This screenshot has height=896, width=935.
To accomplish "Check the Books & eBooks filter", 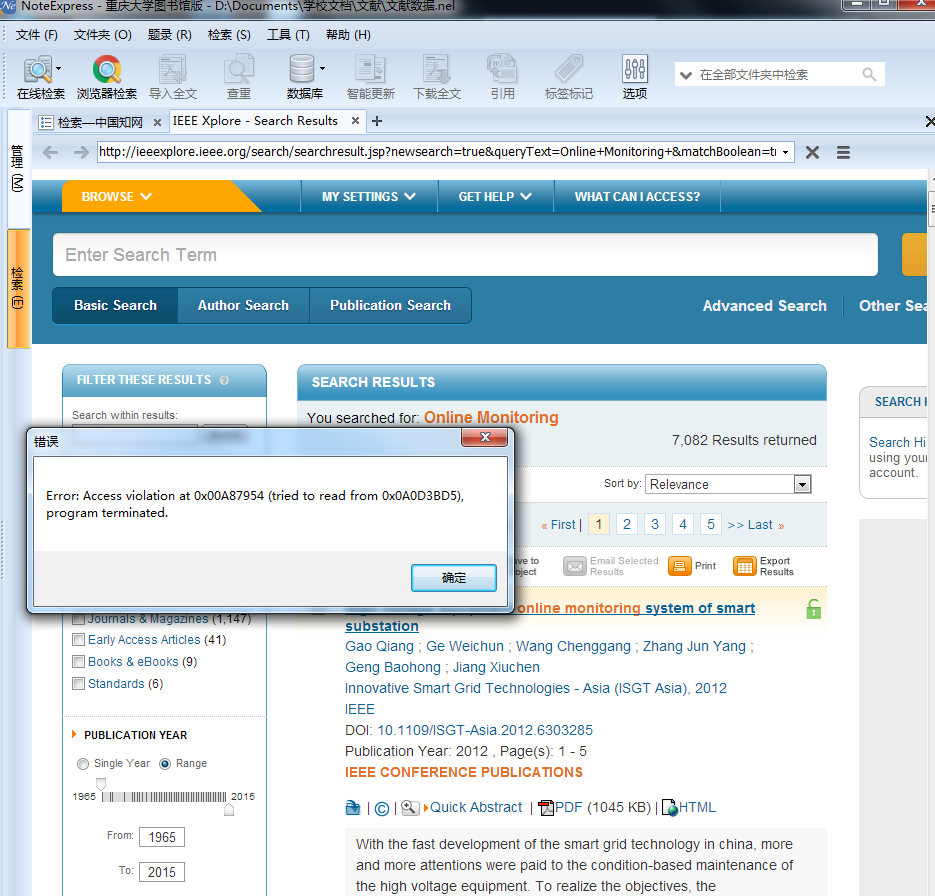I will (x=78, y=662).
